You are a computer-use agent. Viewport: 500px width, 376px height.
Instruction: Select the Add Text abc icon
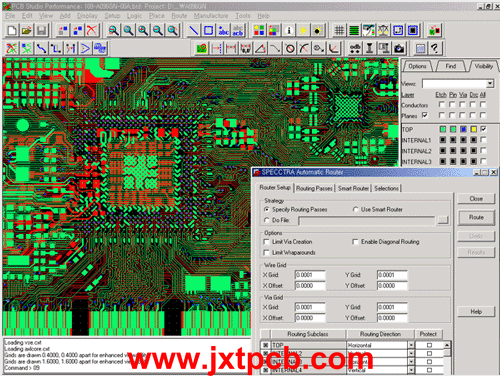tap(223, 30)
